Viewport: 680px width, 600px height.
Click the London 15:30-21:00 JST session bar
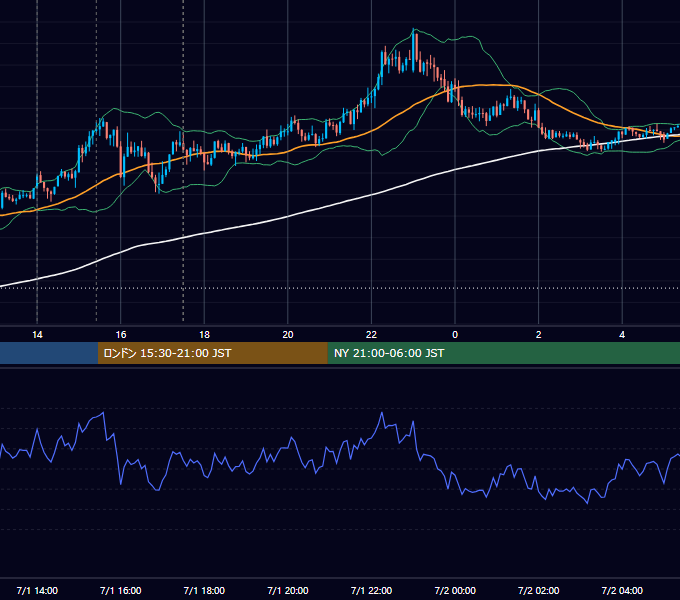(212, 353)
